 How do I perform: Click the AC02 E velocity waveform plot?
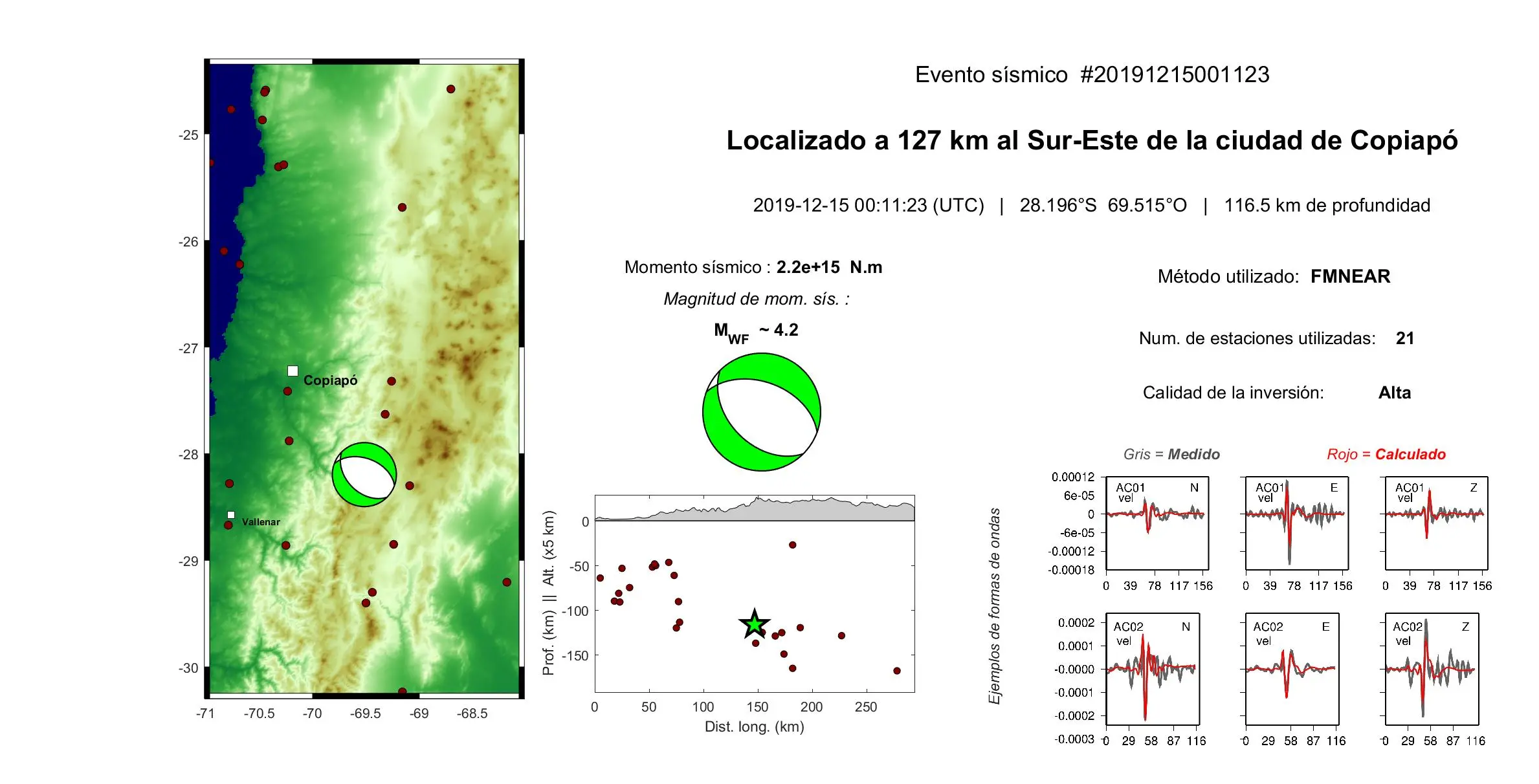pyautogui.click(x=1292, y=669)
